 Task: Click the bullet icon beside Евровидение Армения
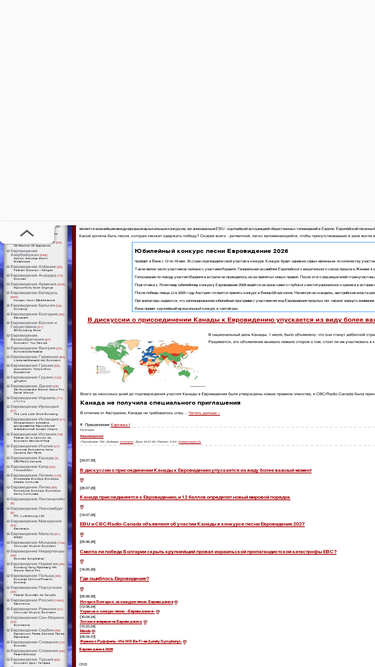(x=8, y=284)
